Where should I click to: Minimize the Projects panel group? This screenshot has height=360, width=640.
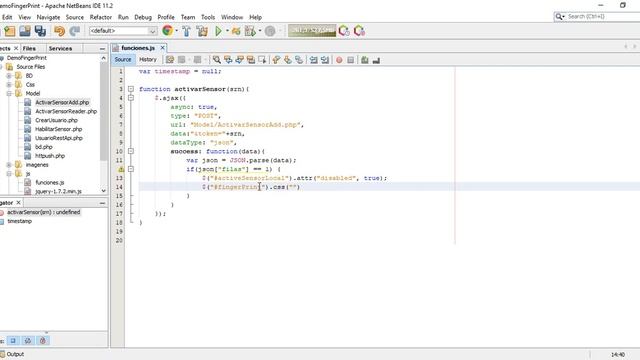pos(102,49)
